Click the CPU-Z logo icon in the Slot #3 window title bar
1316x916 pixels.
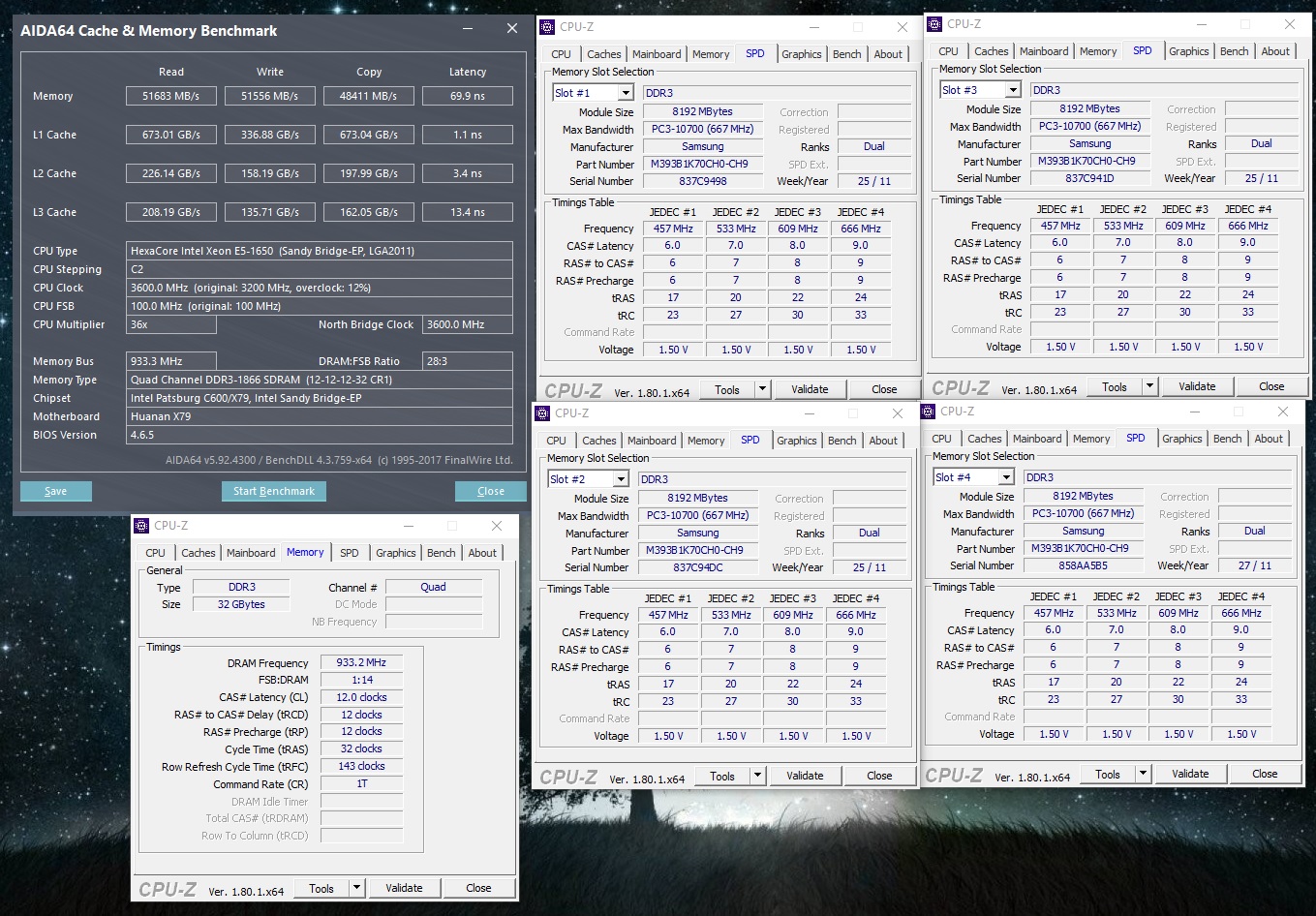(x=934, y=24)
